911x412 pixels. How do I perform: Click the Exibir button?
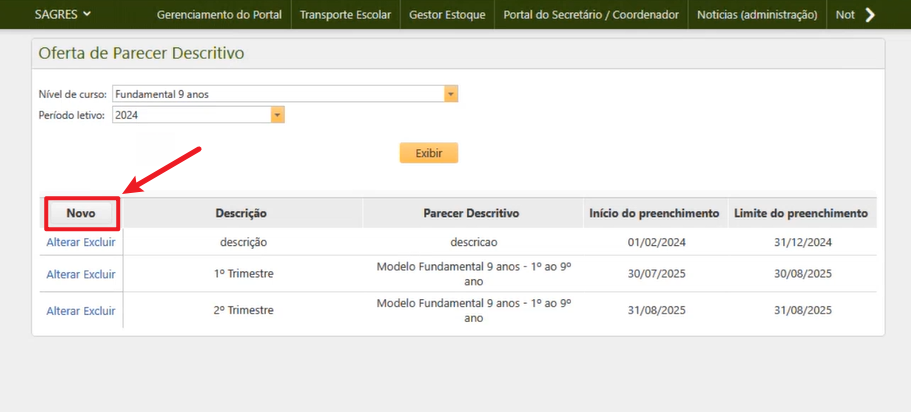point(429,153)
